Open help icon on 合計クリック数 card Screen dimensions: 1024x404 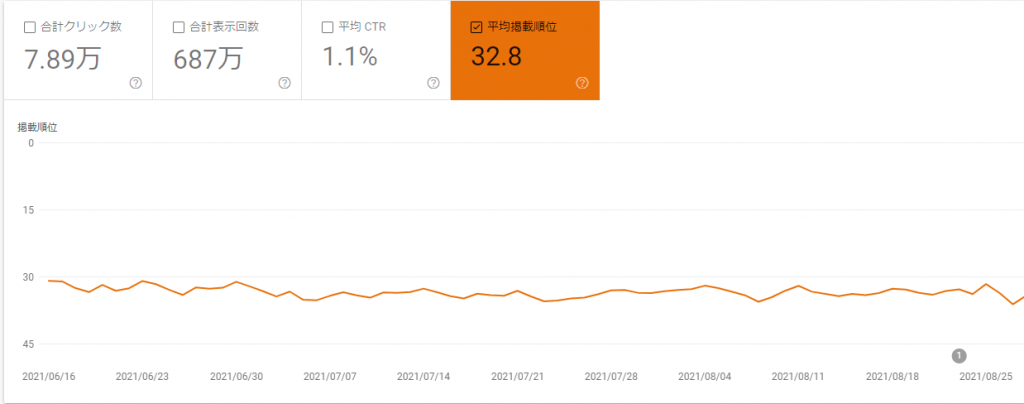coord(136,83)
